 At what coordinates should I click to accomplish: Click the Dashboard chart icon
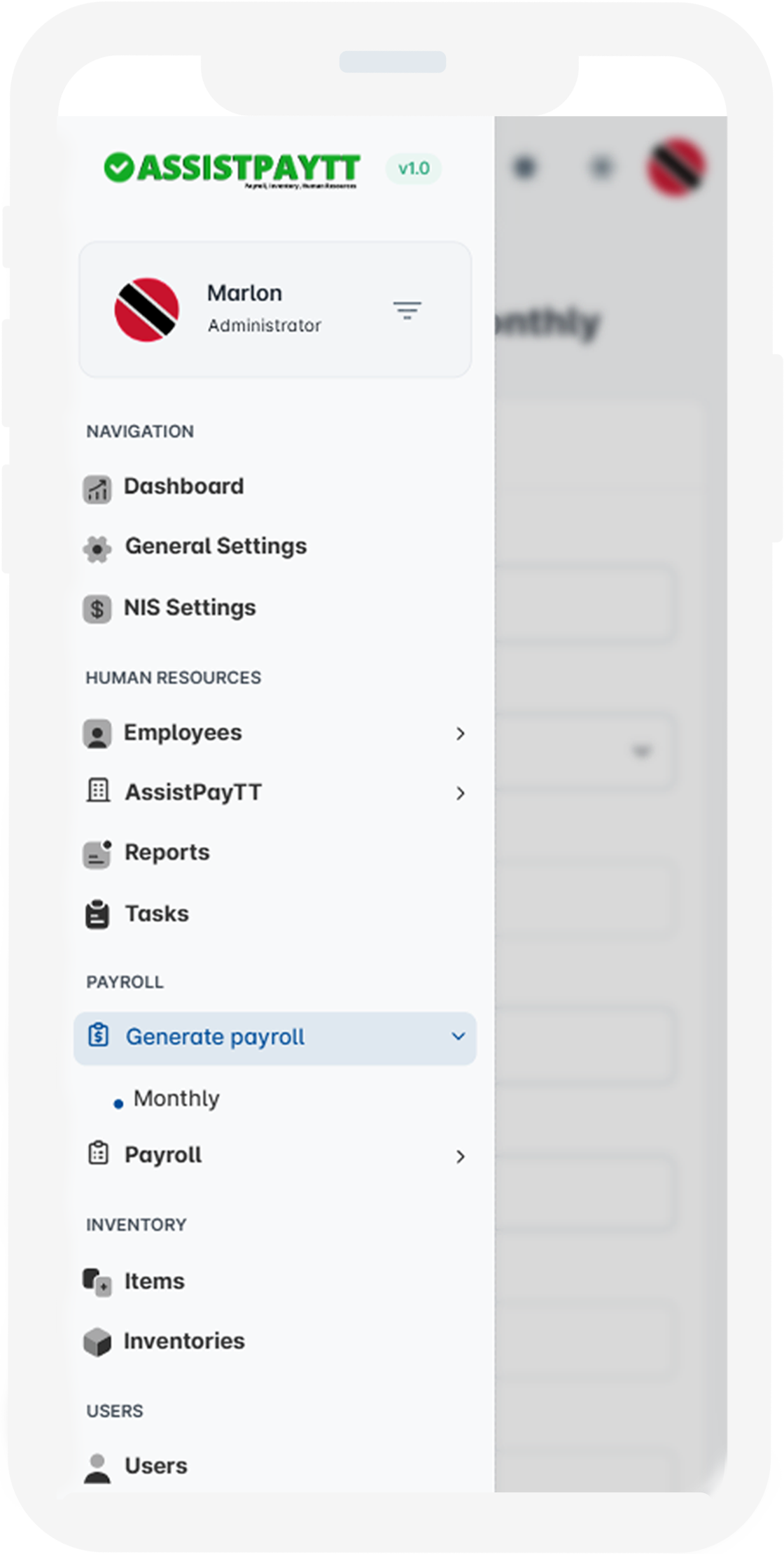coord(97,489)
